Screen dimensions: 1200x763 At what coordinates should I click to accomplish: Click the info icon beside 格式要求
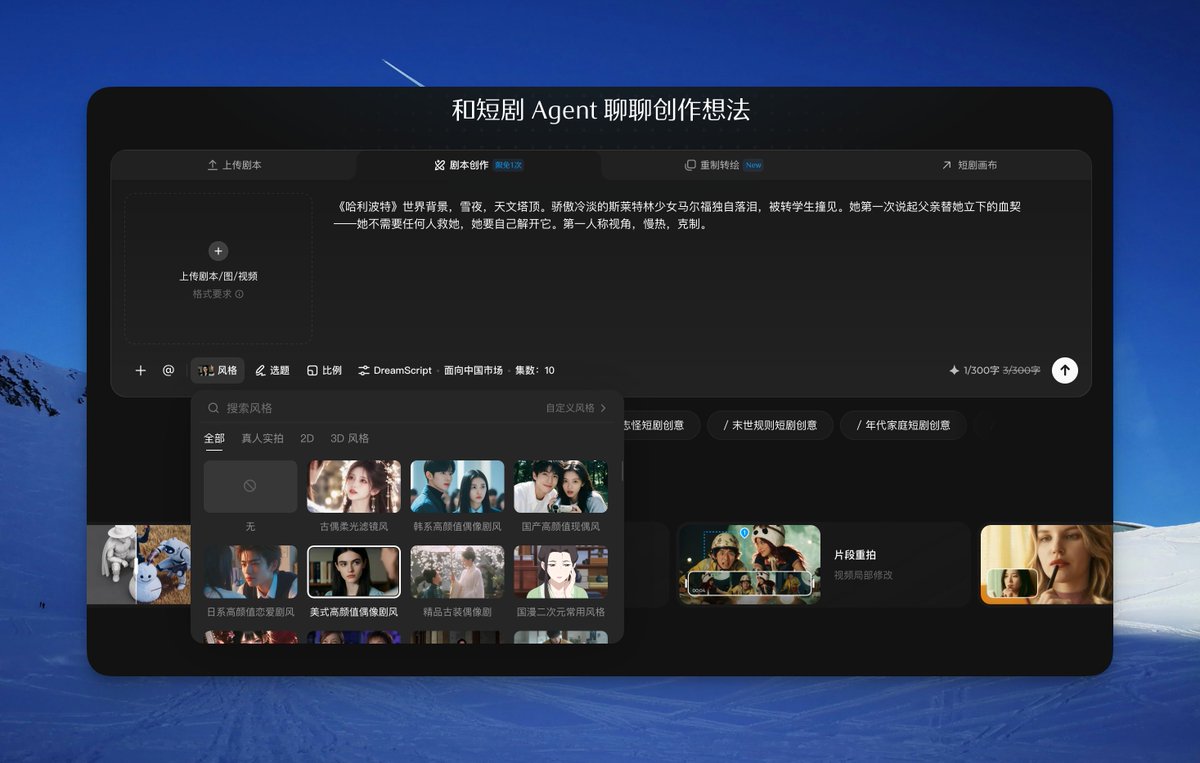(239, 294)
